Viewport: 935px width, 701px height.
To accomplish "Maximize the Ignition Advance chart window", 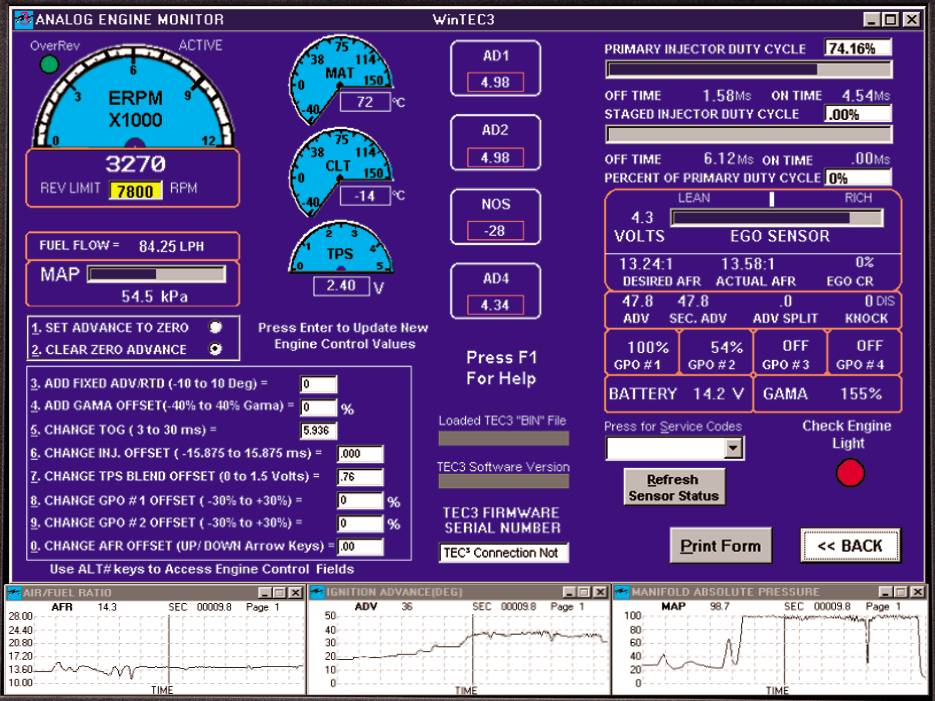I will [584, 592].
